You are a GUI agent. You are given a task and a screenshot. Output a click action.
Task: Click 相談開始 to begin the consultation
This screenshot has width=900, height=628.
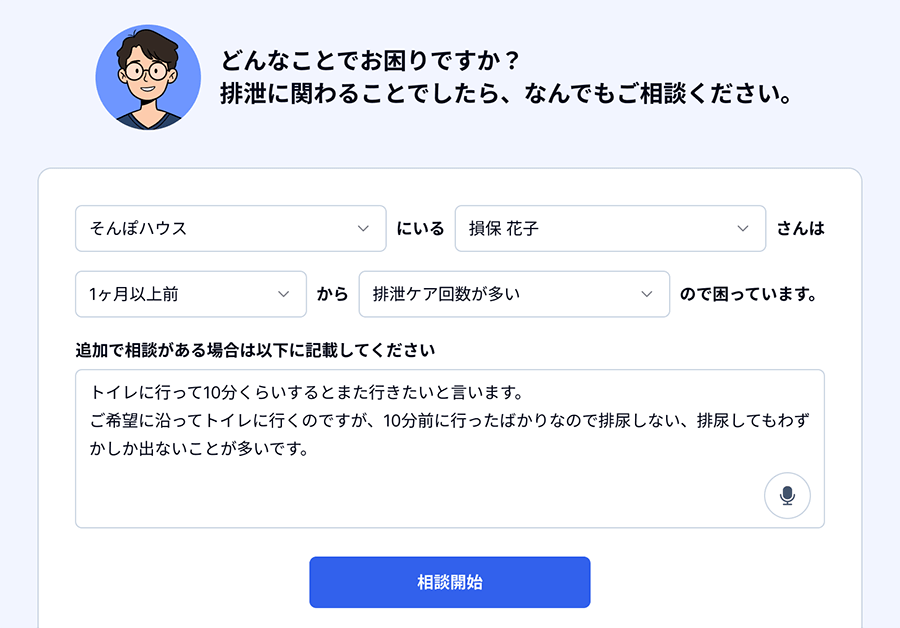449,582
